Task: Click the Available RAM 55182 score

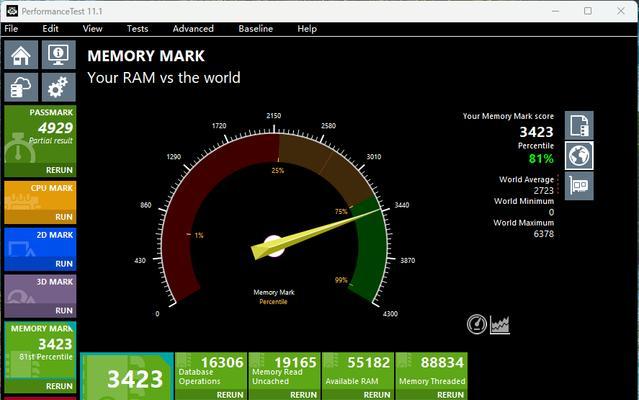Action: pyautogui.click(x=368, y=362)
